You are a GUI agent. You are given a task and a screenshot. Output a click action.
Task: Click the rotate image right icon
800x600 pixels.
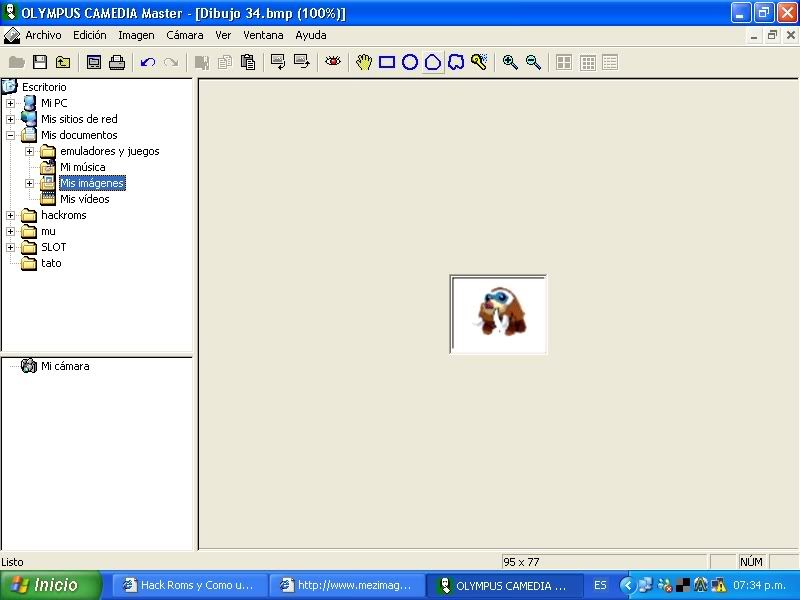[x=302, y=62]
